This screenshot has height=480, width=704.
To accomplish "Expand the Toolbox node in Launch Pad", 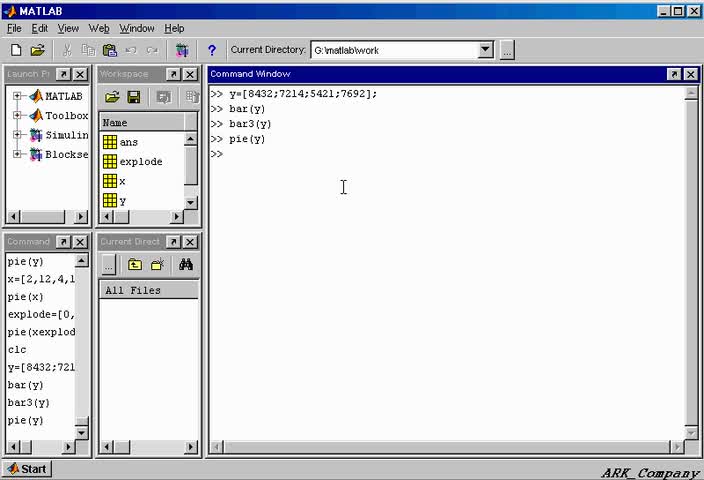I will [17, 115].
